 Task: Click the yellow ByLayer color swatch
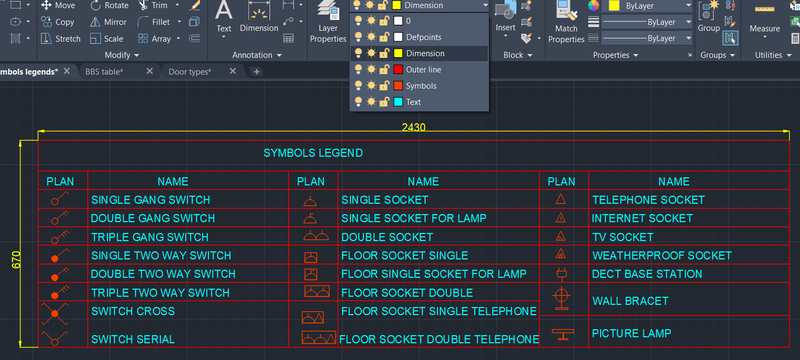[615, 6]
